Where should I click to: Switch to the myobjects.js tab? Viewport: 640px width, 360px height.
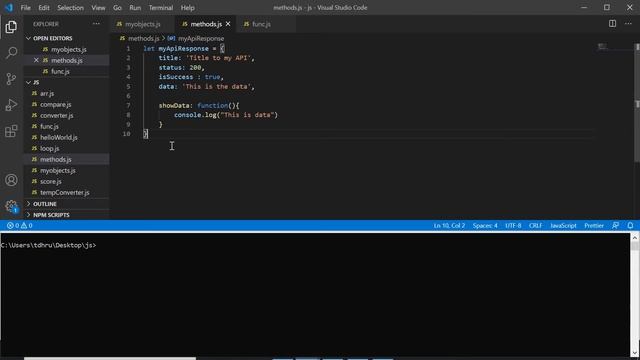(142, 24)
